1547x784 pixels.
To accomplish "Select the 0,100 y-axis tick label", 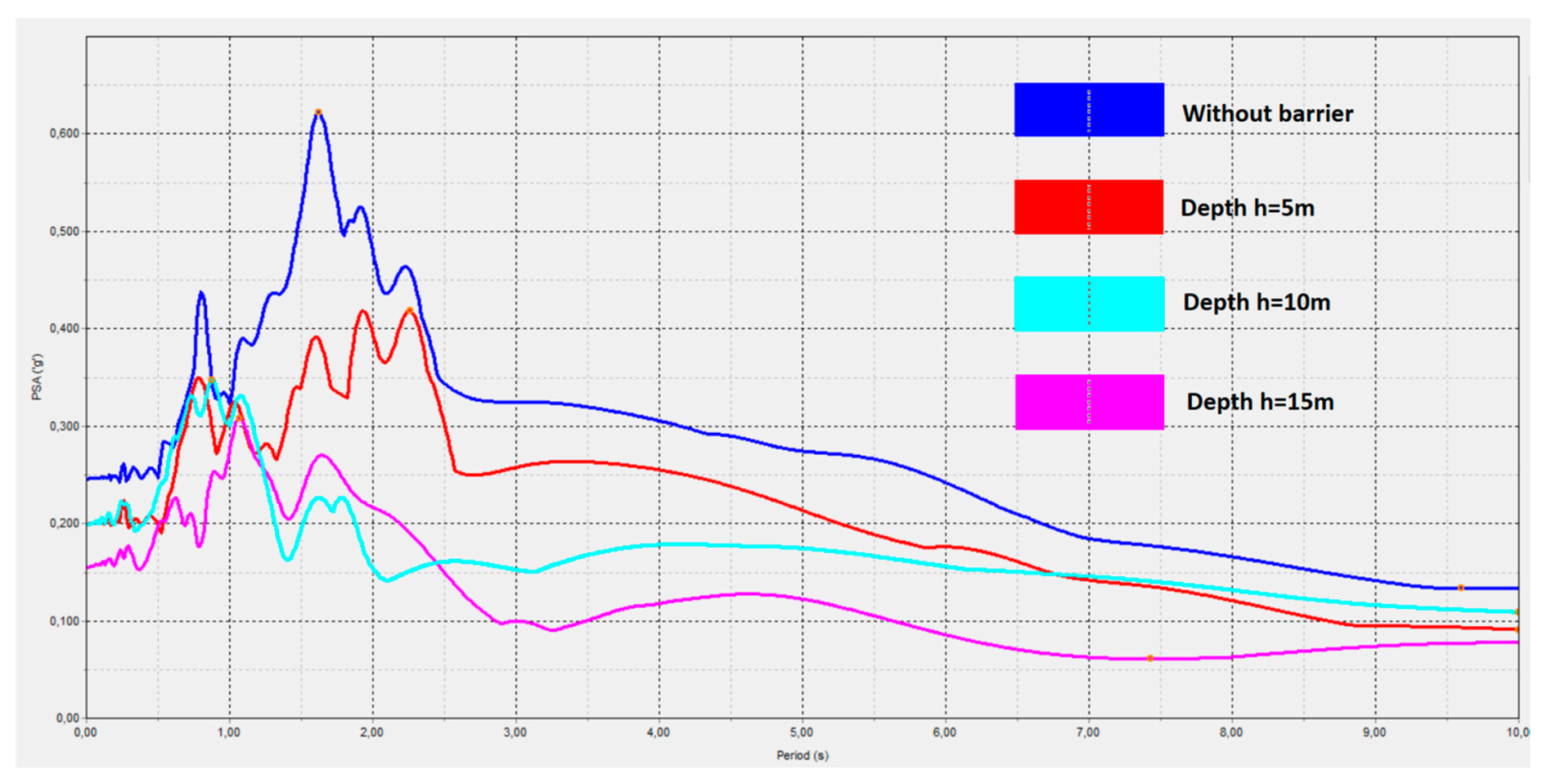I will point(64,621).
